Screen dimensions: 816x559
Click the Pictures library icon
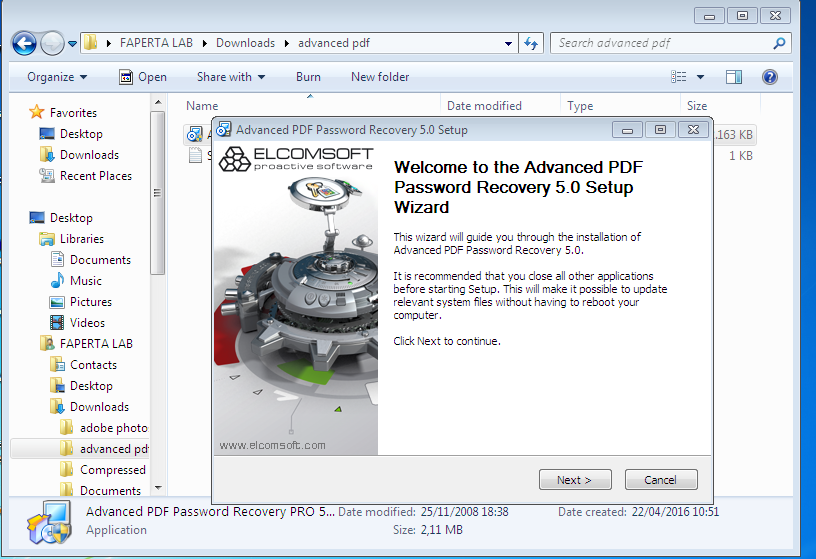(57, 302)
